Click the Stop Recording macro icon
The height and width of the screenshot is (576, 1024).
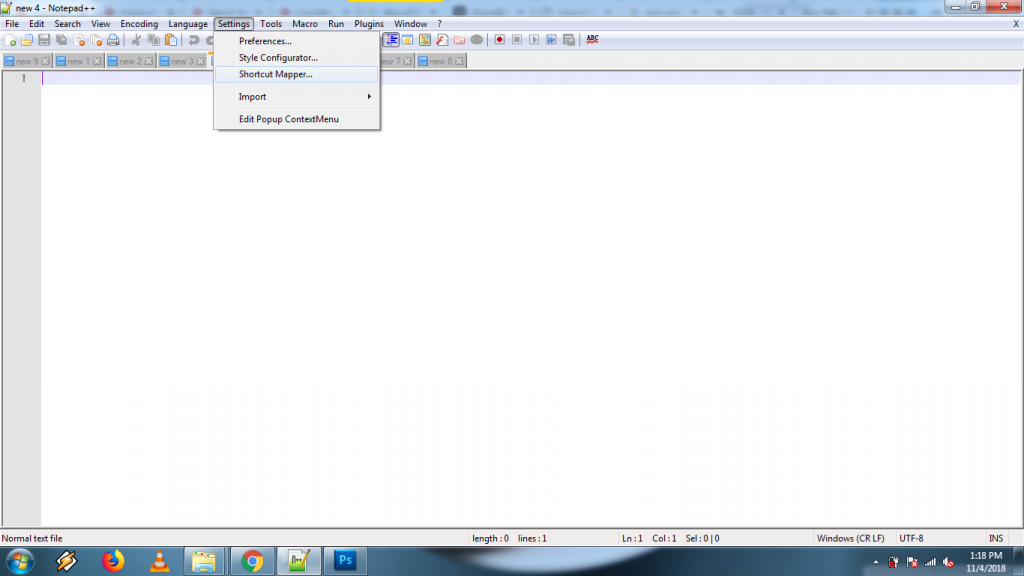(x=517, y=40)
